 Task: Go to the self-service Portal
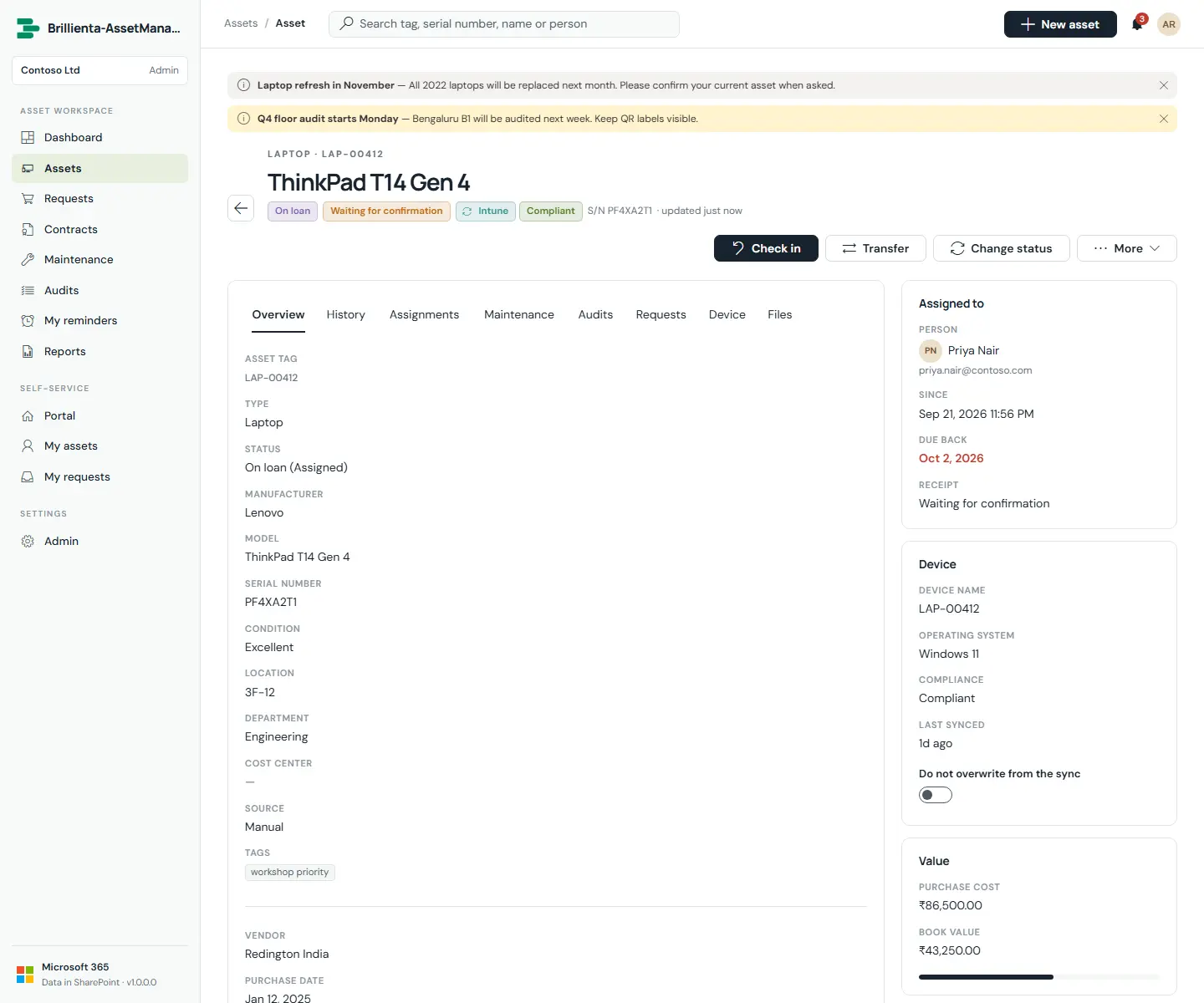[x=99, y=415]
